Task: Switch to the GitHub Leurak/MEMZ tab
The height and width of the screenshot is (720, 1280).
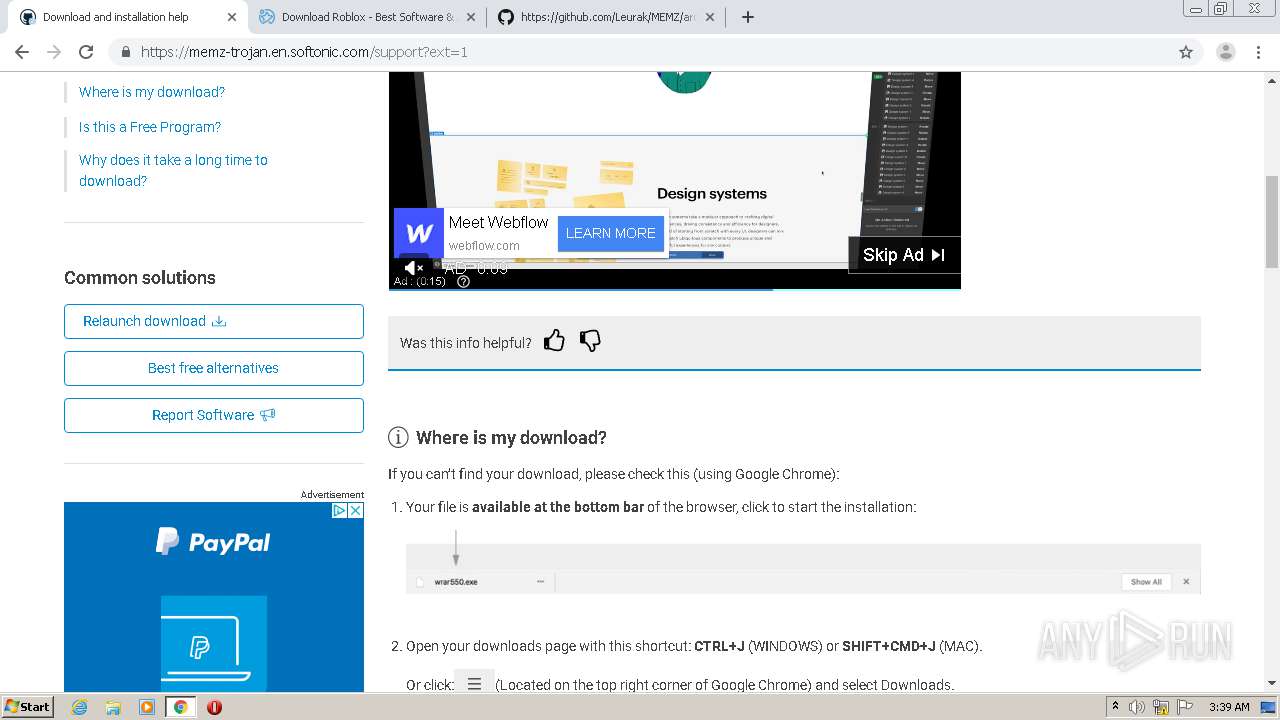Action: pos(606,17)
